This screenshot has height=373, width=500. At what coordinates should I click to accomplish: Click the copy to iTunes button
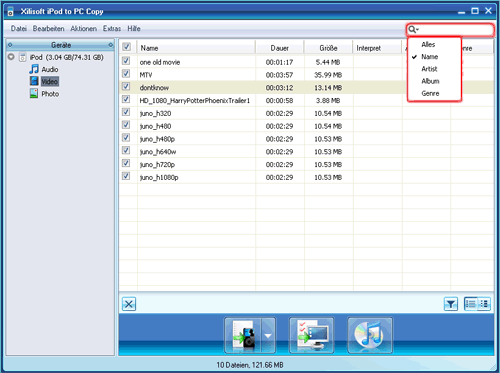coord(370,335)
